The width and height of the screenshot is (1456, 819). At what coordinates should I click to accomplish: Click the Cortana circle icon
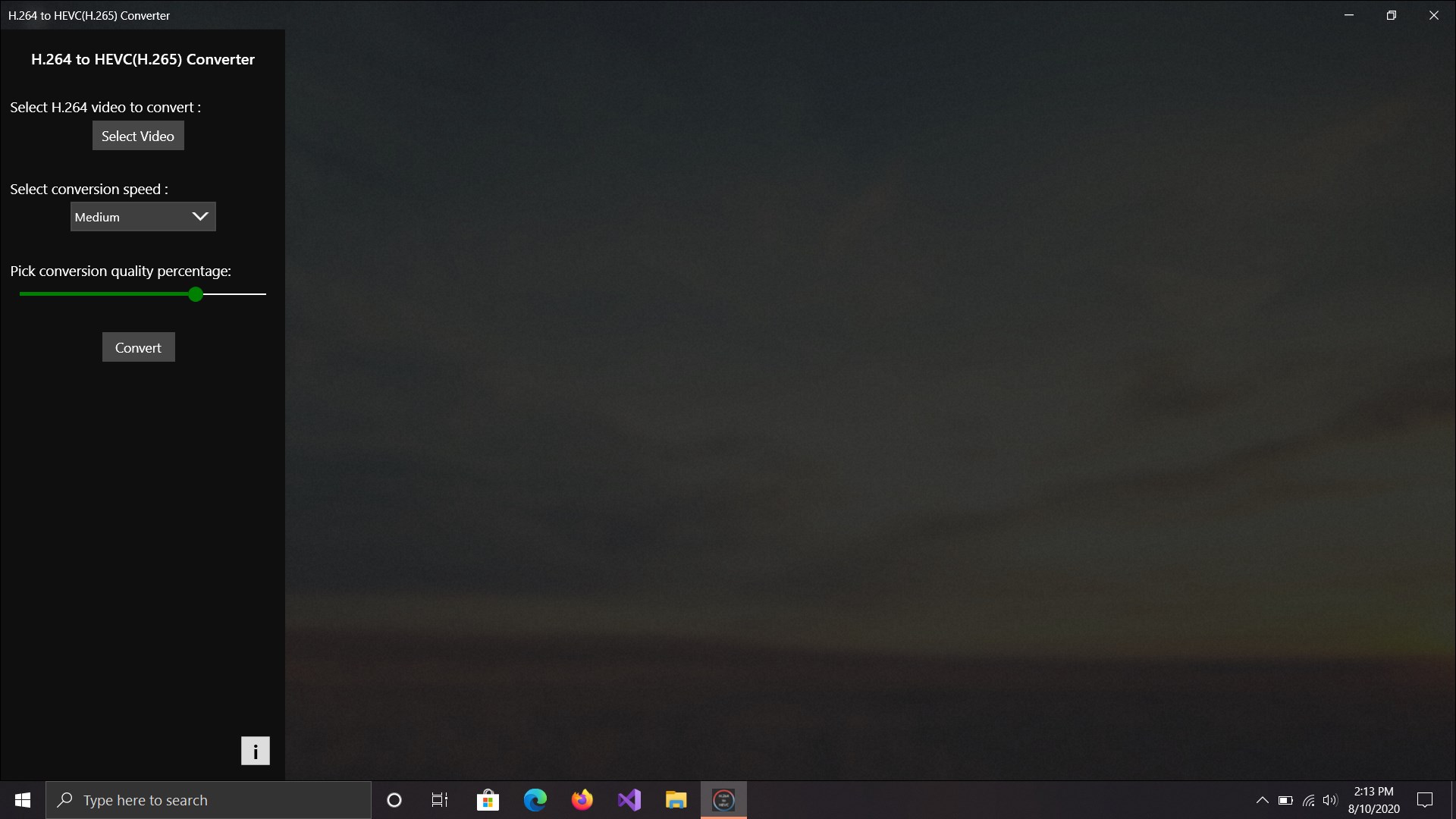tap(394, 800)
